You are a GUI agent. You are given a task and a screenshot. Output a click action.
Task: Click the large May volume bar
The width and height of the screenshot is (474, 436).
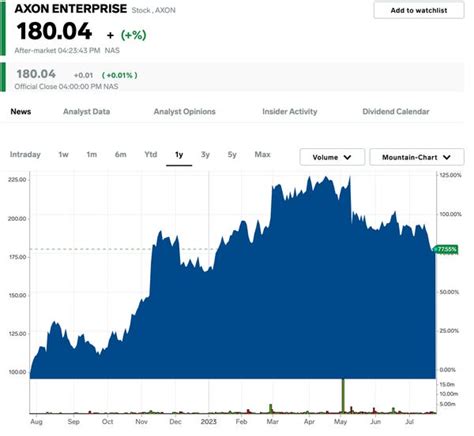point(343,396)
